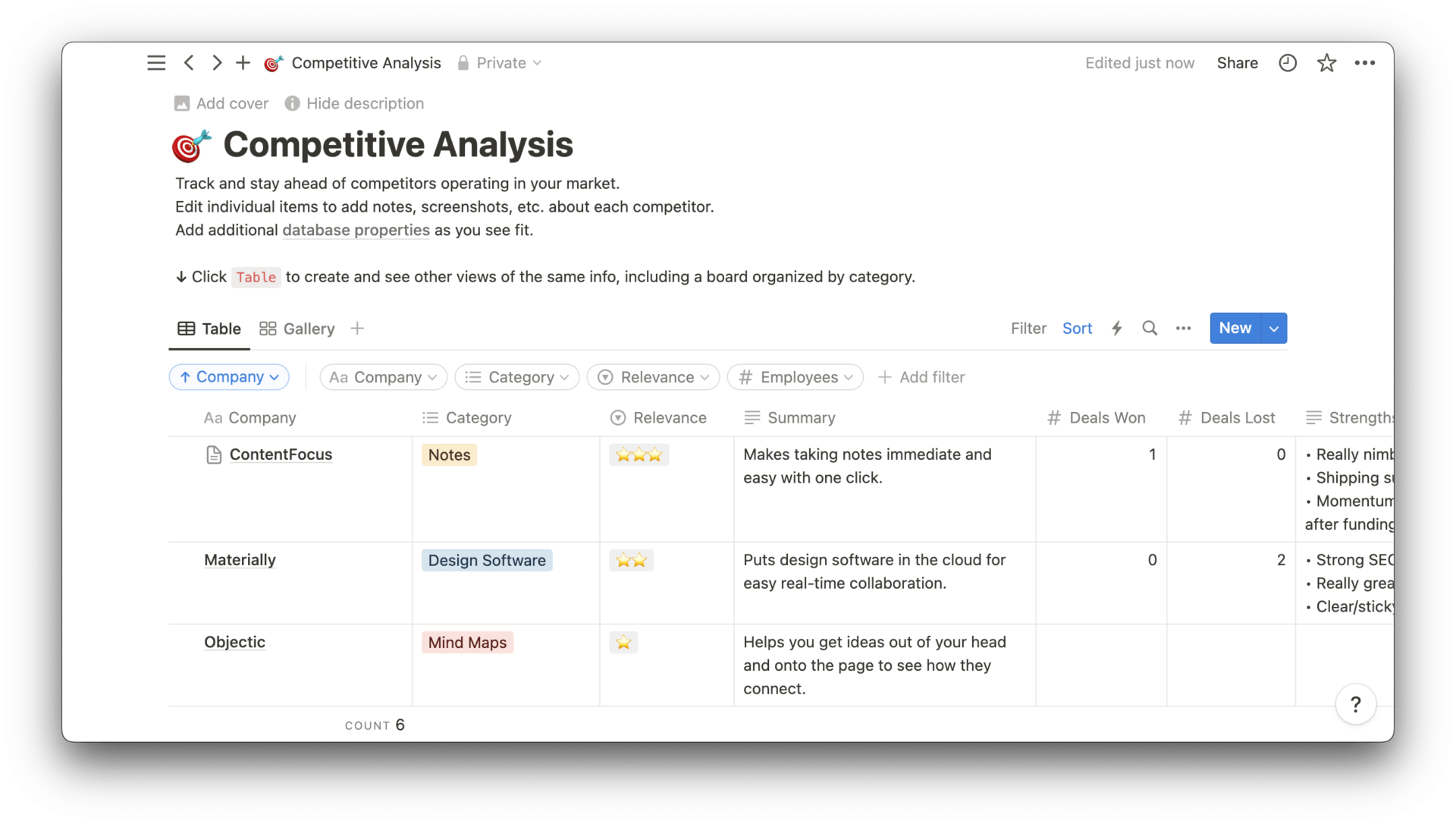Click the search icon in toolbar

pos(1149,328)
